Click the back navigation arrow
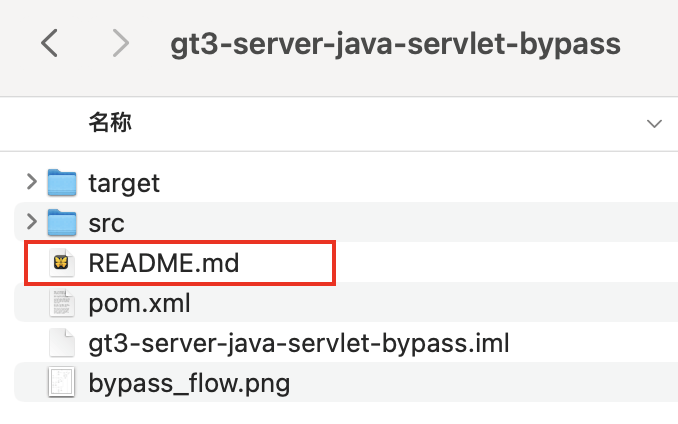678x424 pixels. [50, 43]
